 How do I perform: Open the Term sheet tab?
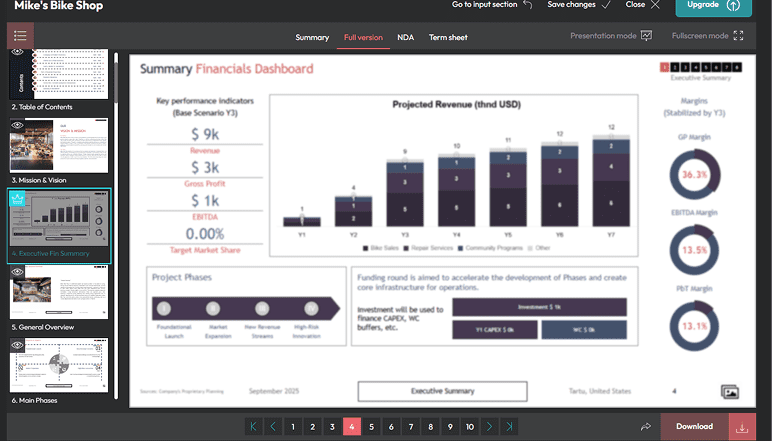tap(448, 37)
